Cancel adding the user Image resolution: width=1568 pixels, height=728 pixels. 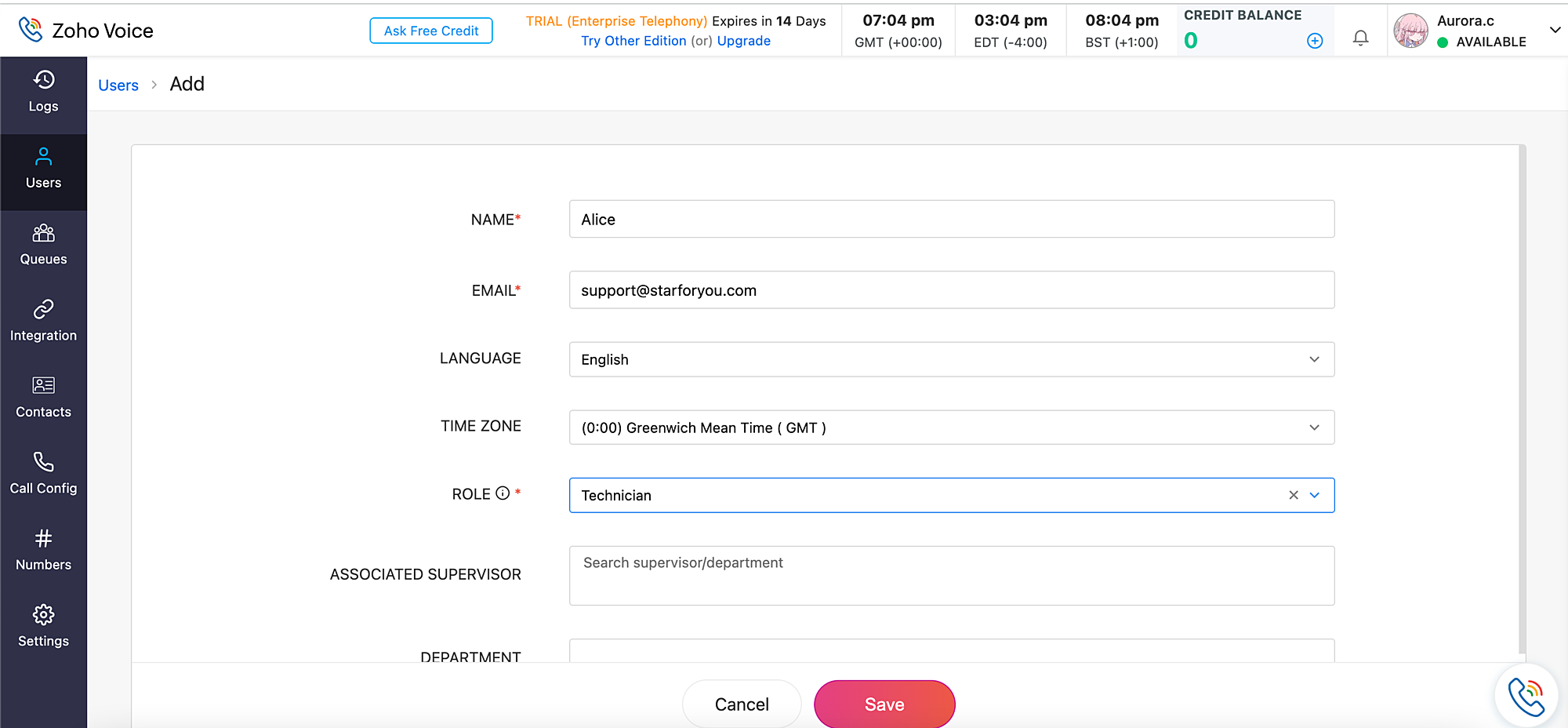(742, 704)
